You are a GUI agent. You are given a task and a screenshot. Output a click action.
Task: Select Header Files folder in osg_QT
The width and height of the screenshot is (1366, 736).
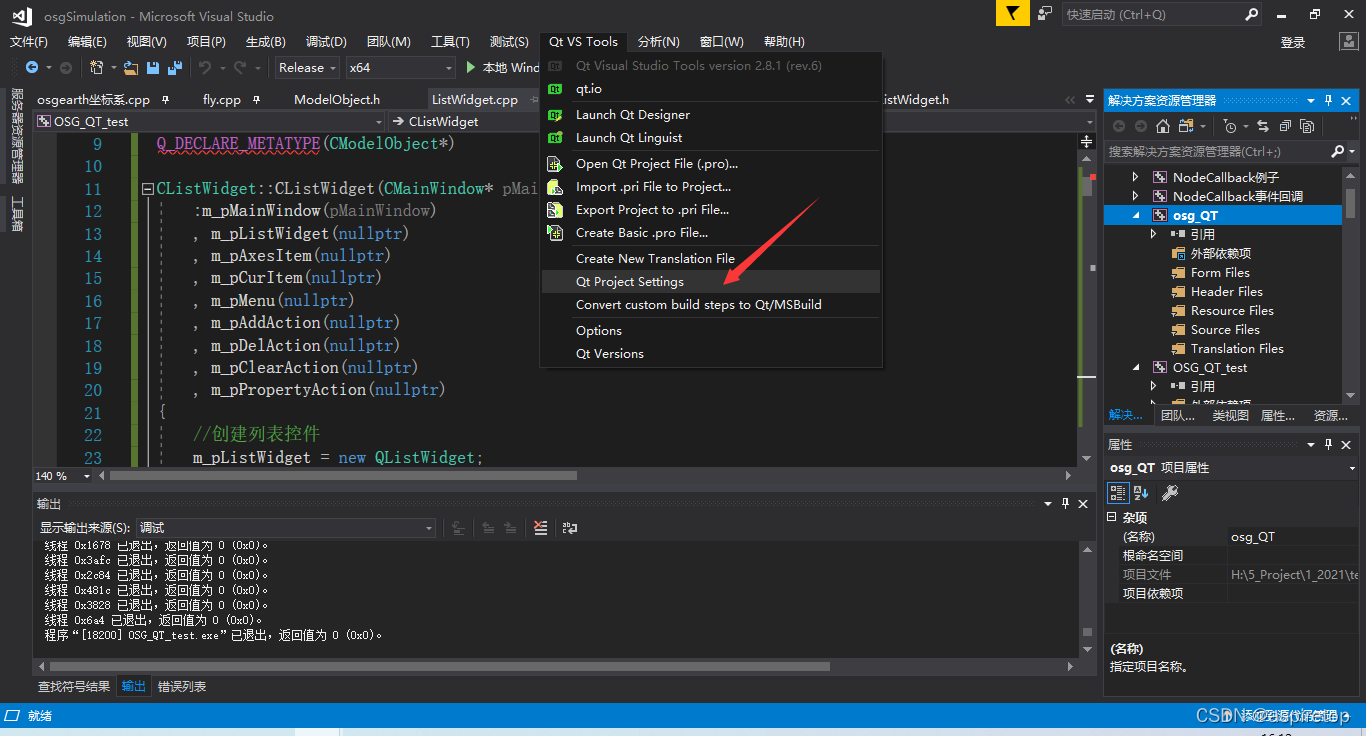[1226, 291]
